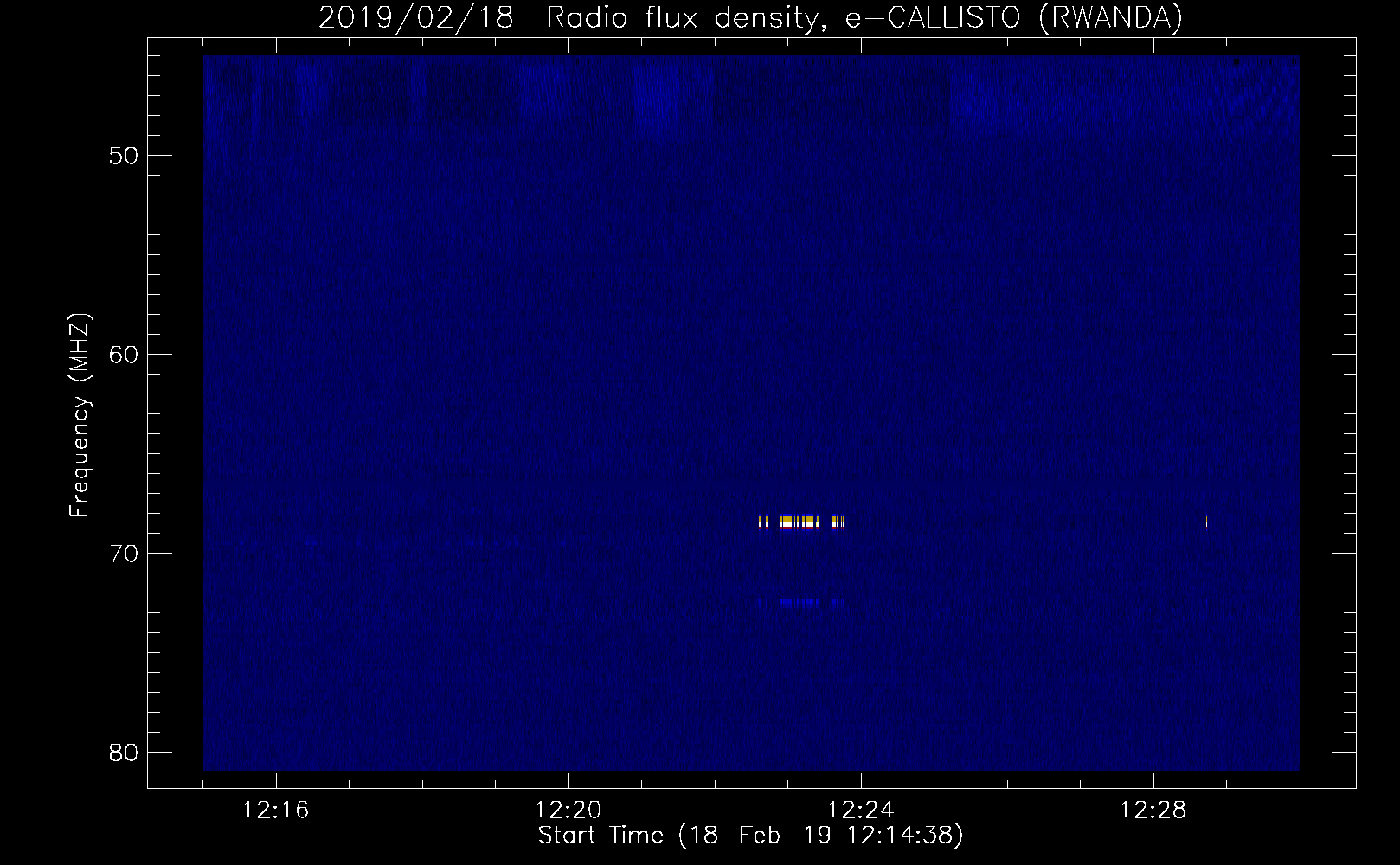This screenshot has height=865, width=1400.
Task: Click the 12:24 time tick label
Action: pyautogui.click(x=861, y=811)
